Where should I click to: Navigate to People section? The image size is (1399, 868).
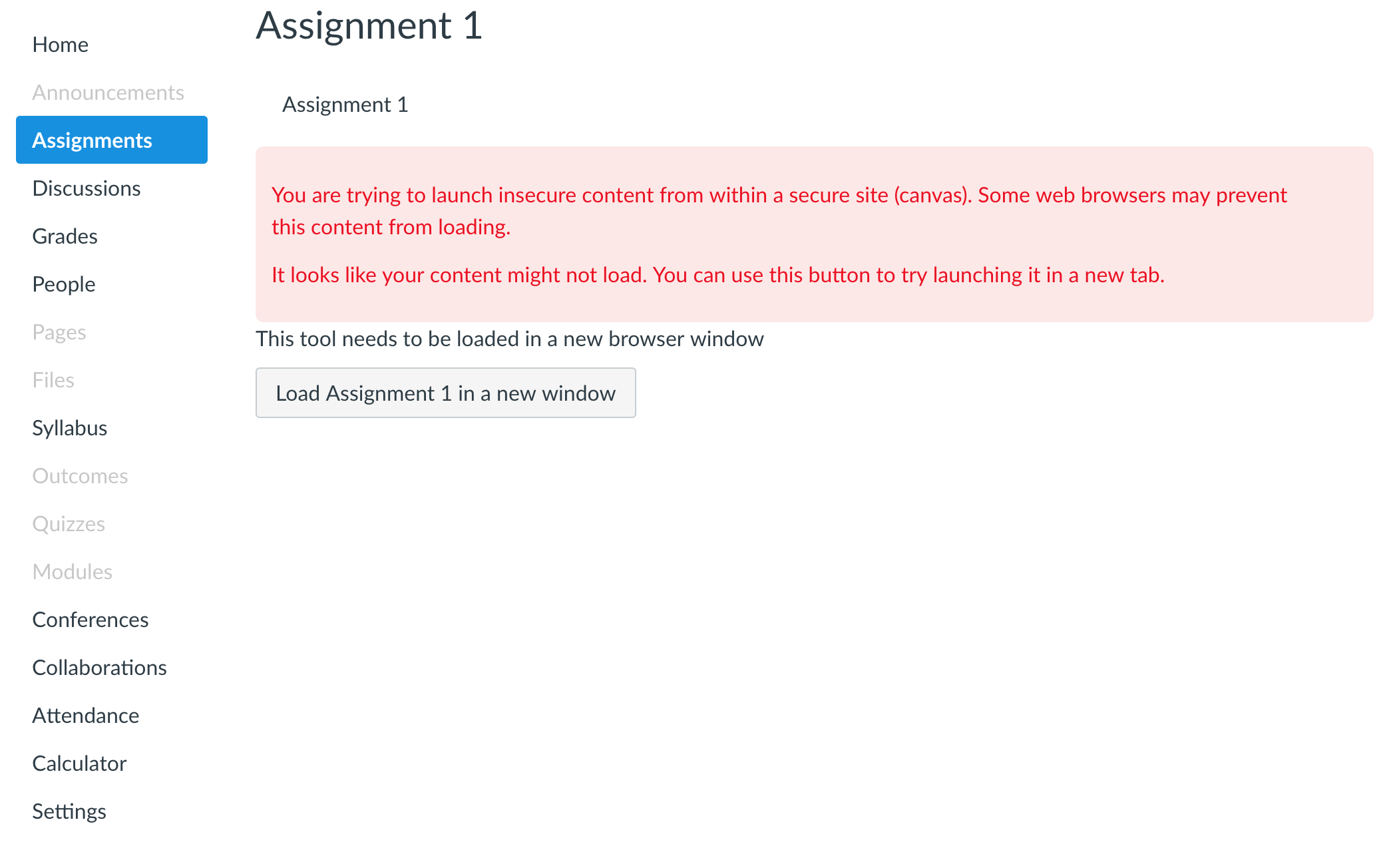pyautogui.click(x=62, y=284)
